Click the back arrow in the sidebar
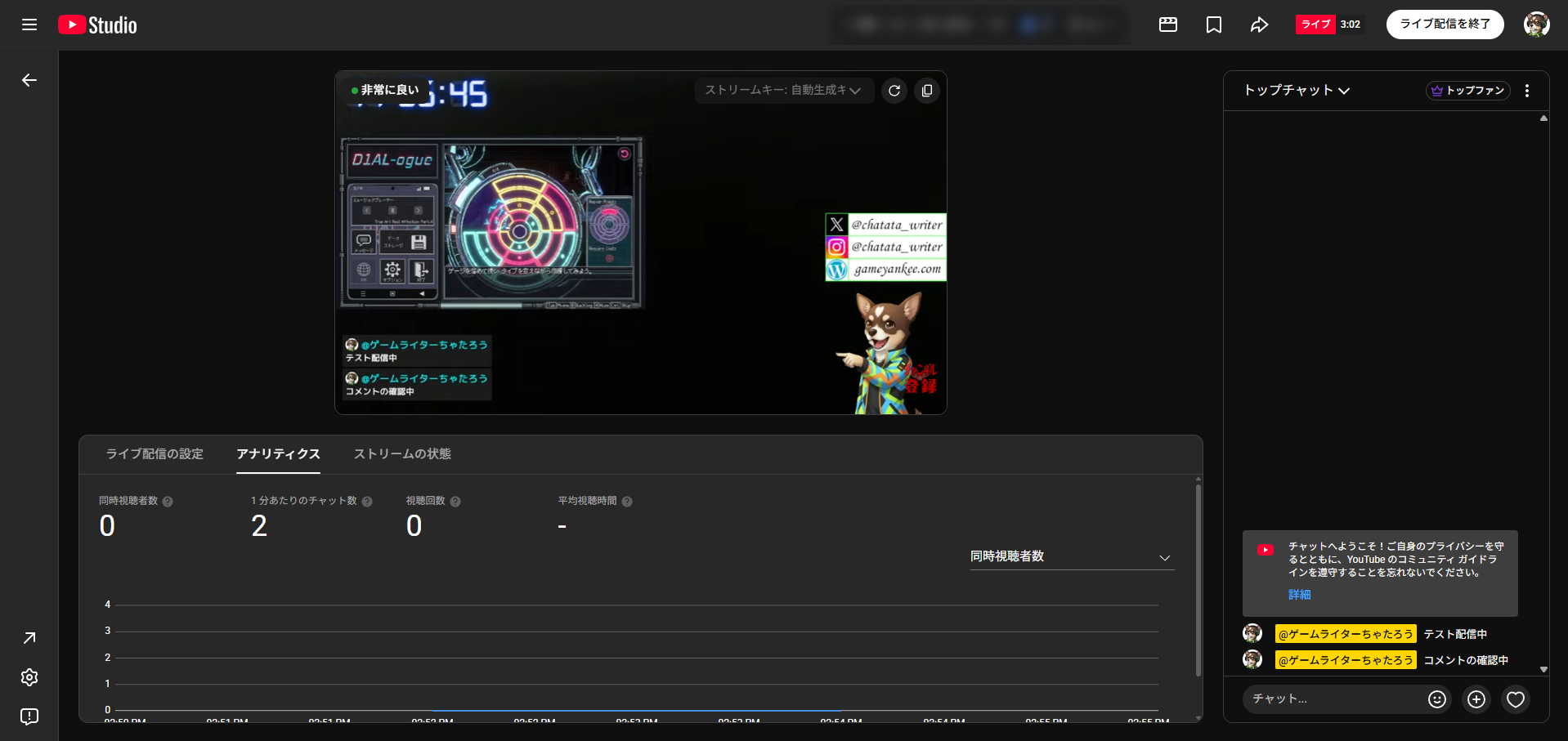 (x=29, y=80)
